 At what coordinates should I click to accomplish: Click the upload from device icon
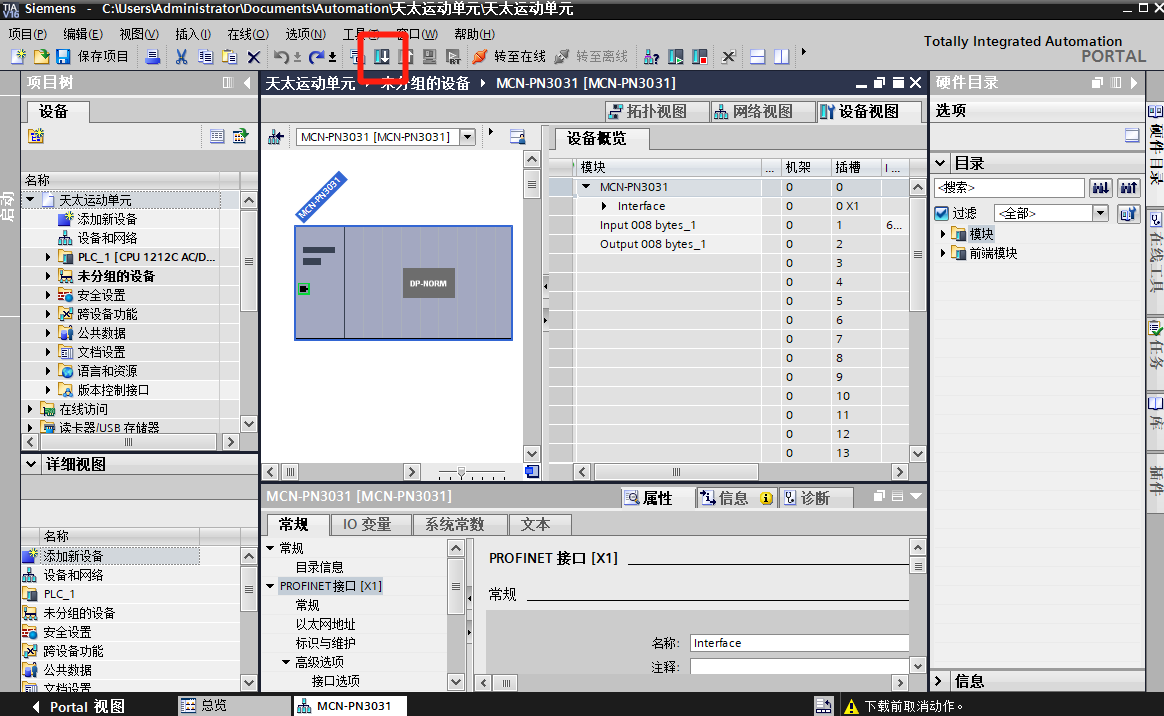tap(405, 56)
